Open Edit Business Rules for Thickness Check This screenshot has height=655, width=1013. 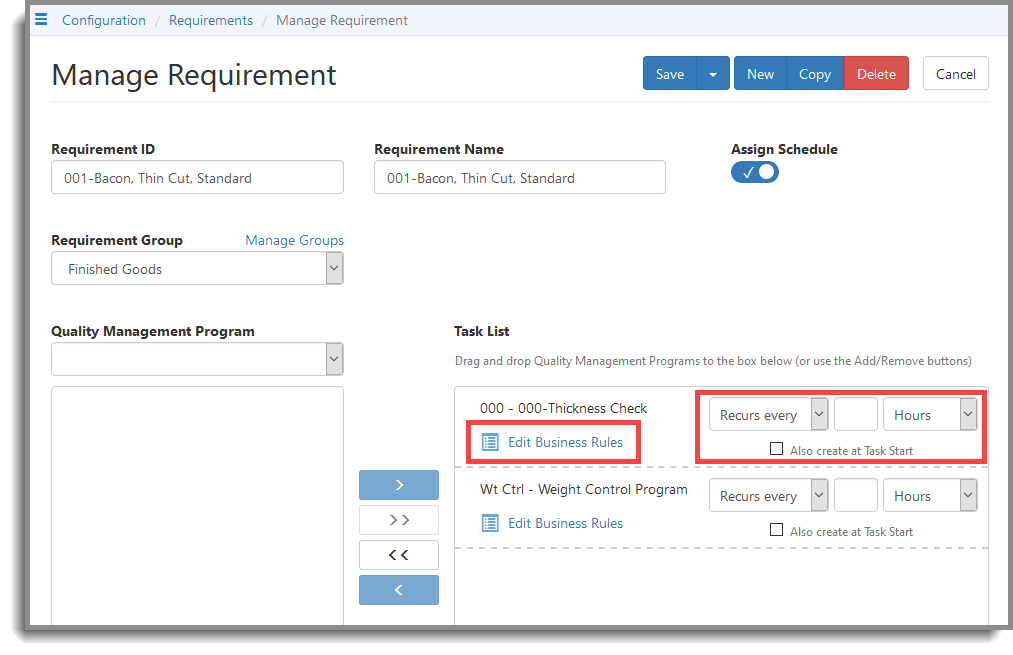click(565, 442)
